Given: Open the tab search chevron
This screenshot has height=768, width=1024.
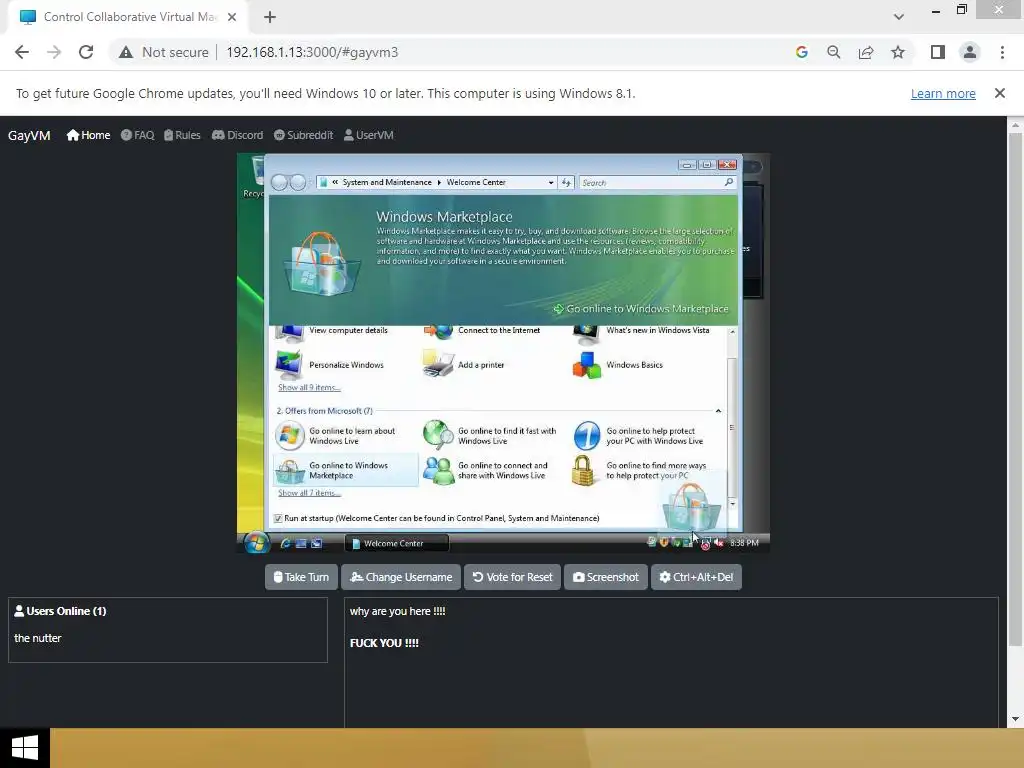Looking at the screenshot, I should (899, 17).
